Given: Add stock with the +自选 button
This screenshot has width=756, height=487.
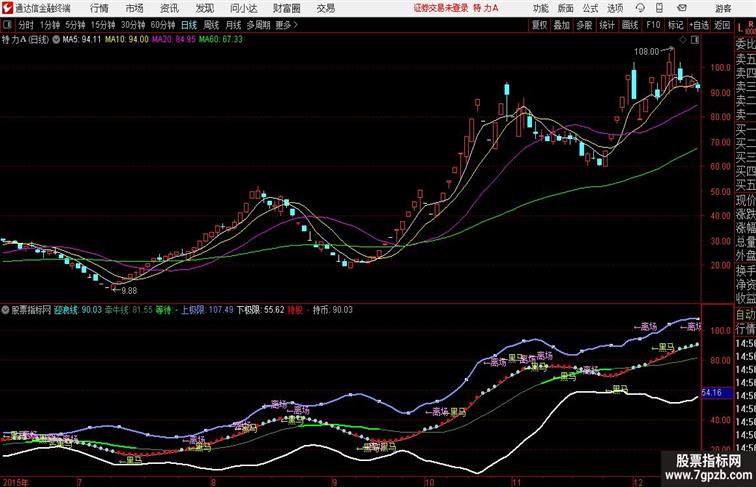Looking at the screenshot, I should tap(699, 25).
